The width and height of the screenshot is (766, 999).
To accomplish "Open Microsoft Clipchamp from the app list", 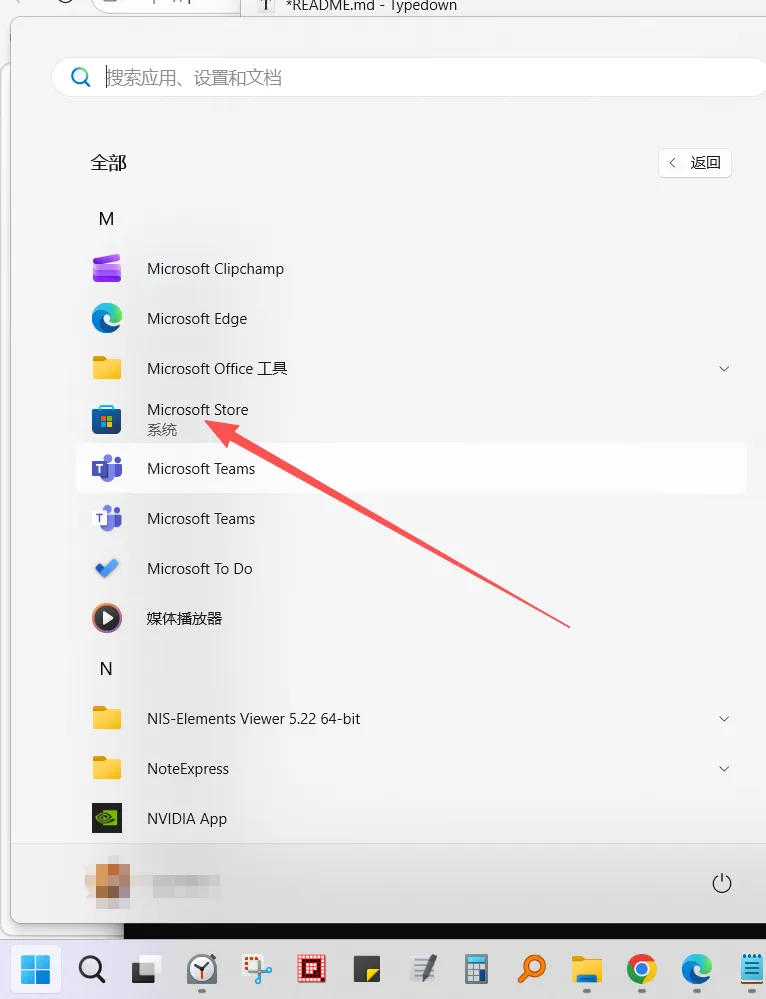I will (411, 268).
